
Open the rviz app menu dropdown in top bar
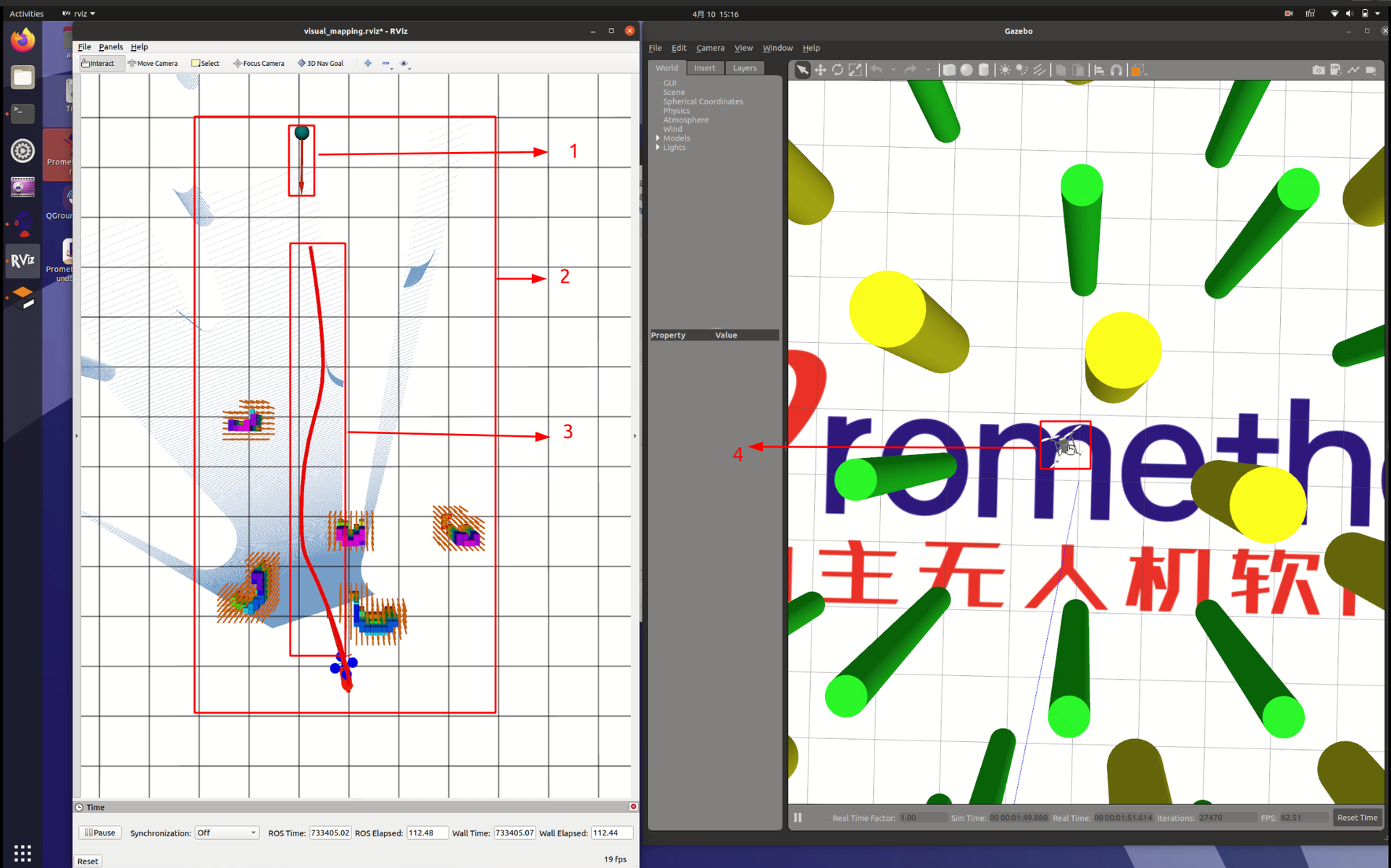point(79,14)
